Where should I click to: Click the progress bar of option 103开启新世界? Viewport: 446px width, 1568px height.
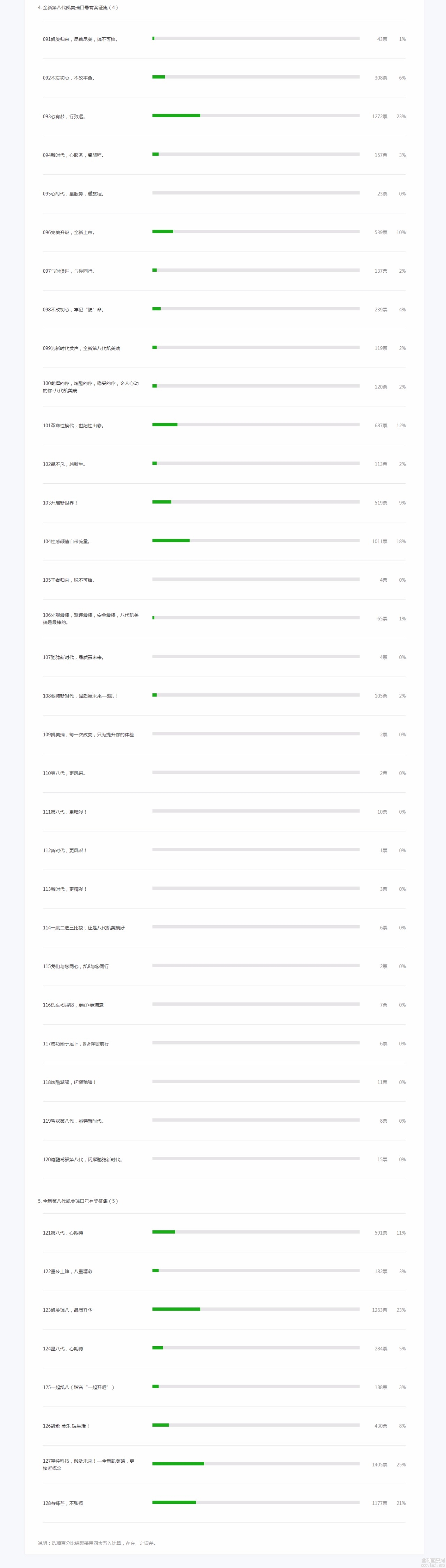point(255,502)
